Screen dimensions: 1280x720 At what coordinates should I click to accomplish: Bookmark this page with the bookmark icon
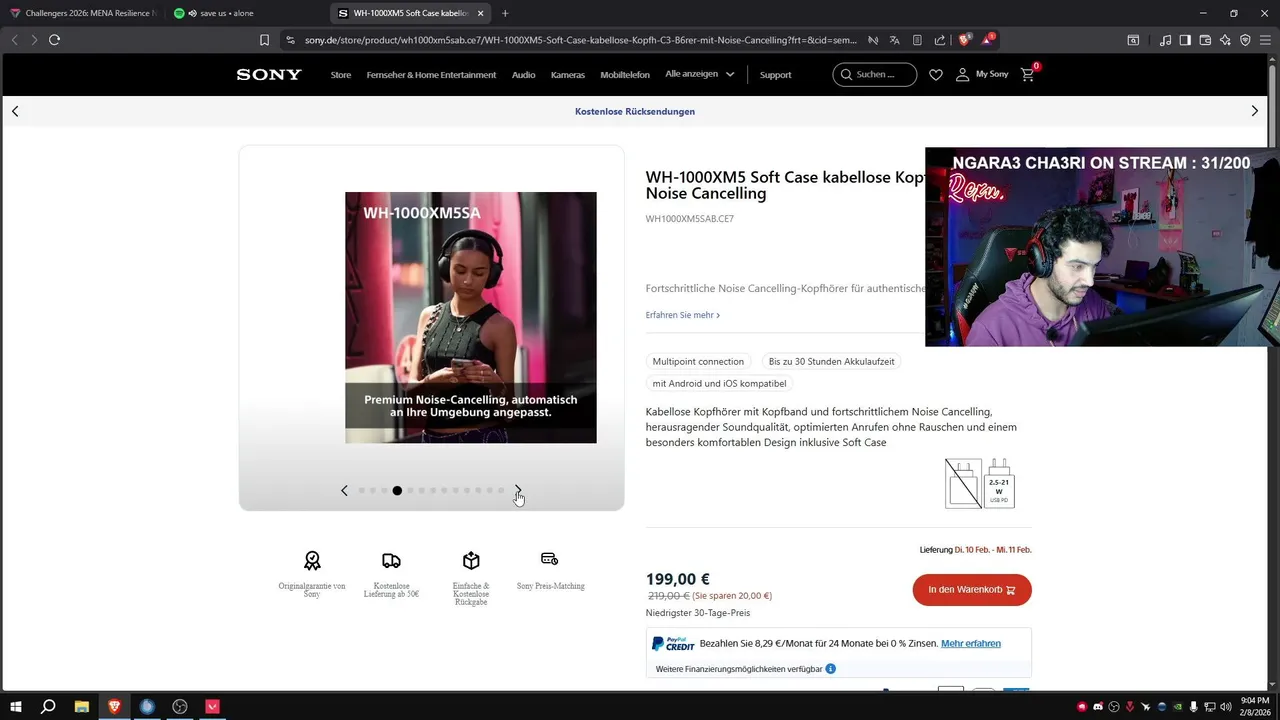click(264, 40)
